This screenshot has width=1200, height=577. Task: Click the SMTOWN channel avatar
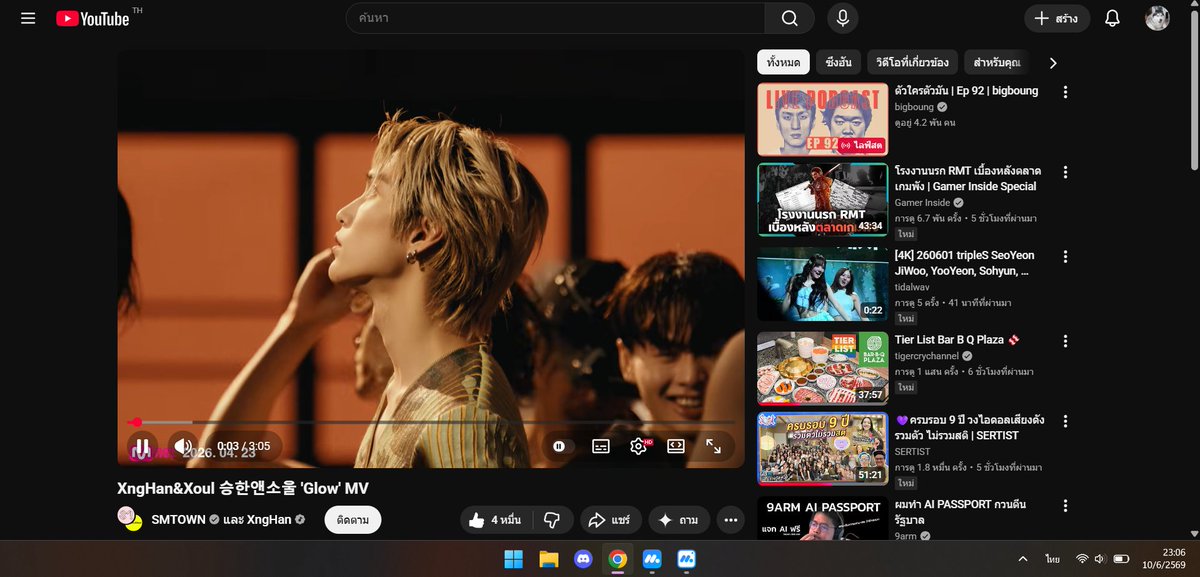(x=129, y=518)
